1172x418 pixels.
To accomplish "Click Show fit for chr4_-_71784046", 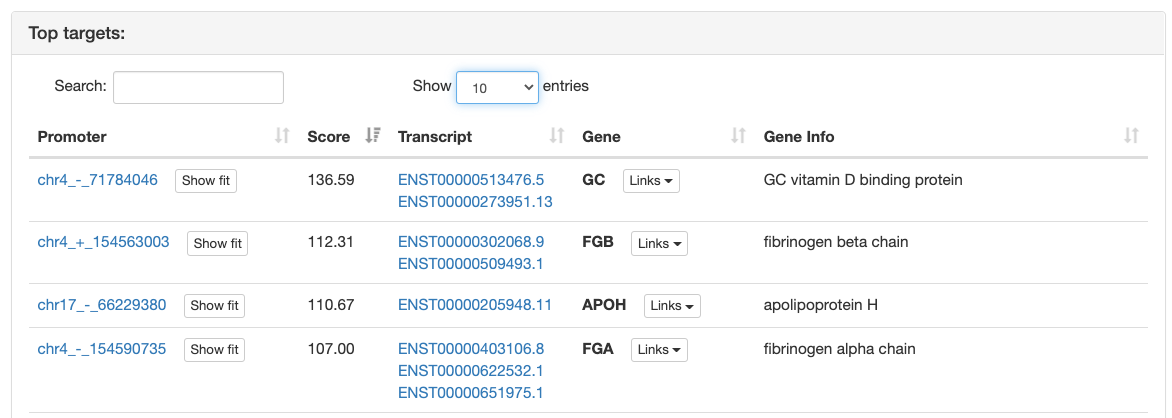I will point(206,181).
